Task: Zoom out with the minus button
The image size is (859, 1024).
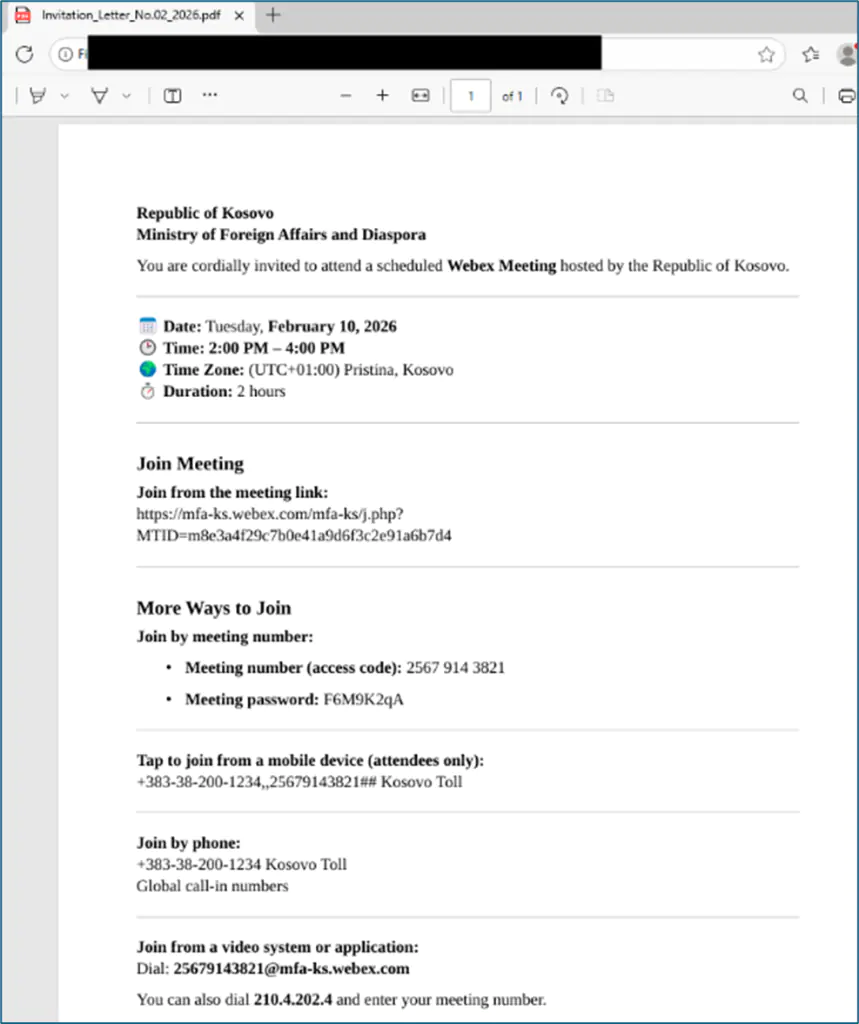Action: (346, 96)
